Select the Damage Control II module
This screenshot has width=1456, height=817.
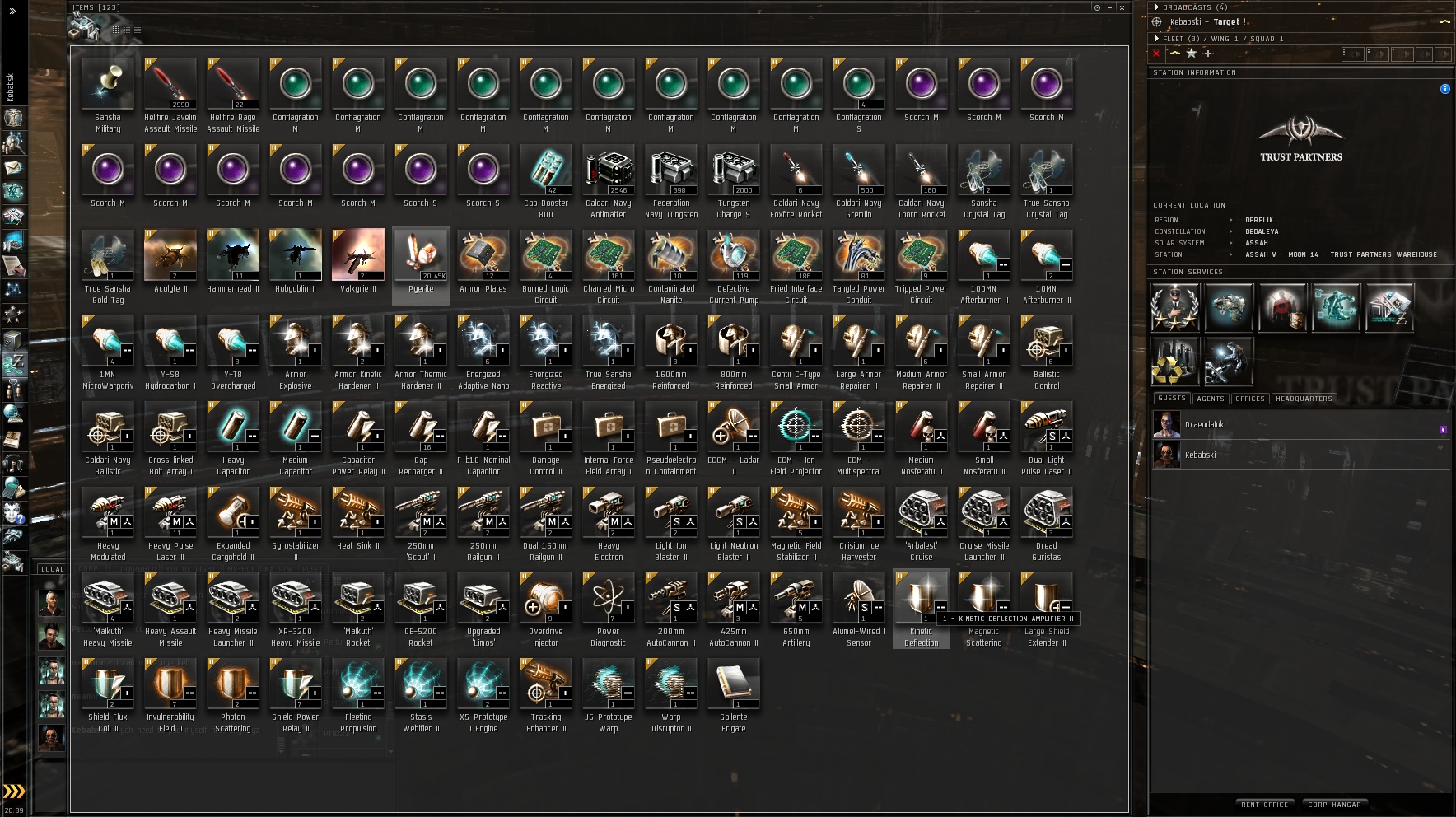pyautogui.click(x=546, y=439)
